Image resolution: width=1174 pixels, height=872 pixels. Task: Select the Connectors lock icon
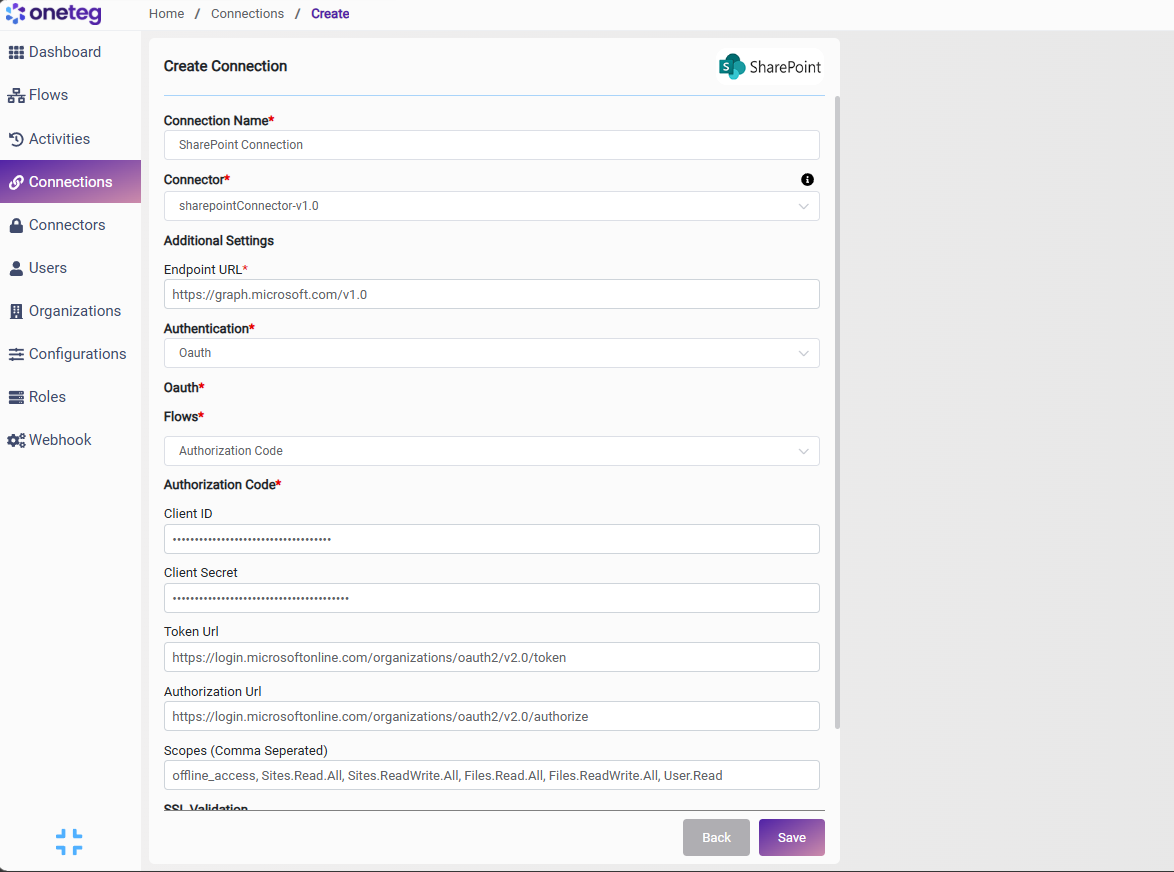pyautogui.click(x=16, y=225)
